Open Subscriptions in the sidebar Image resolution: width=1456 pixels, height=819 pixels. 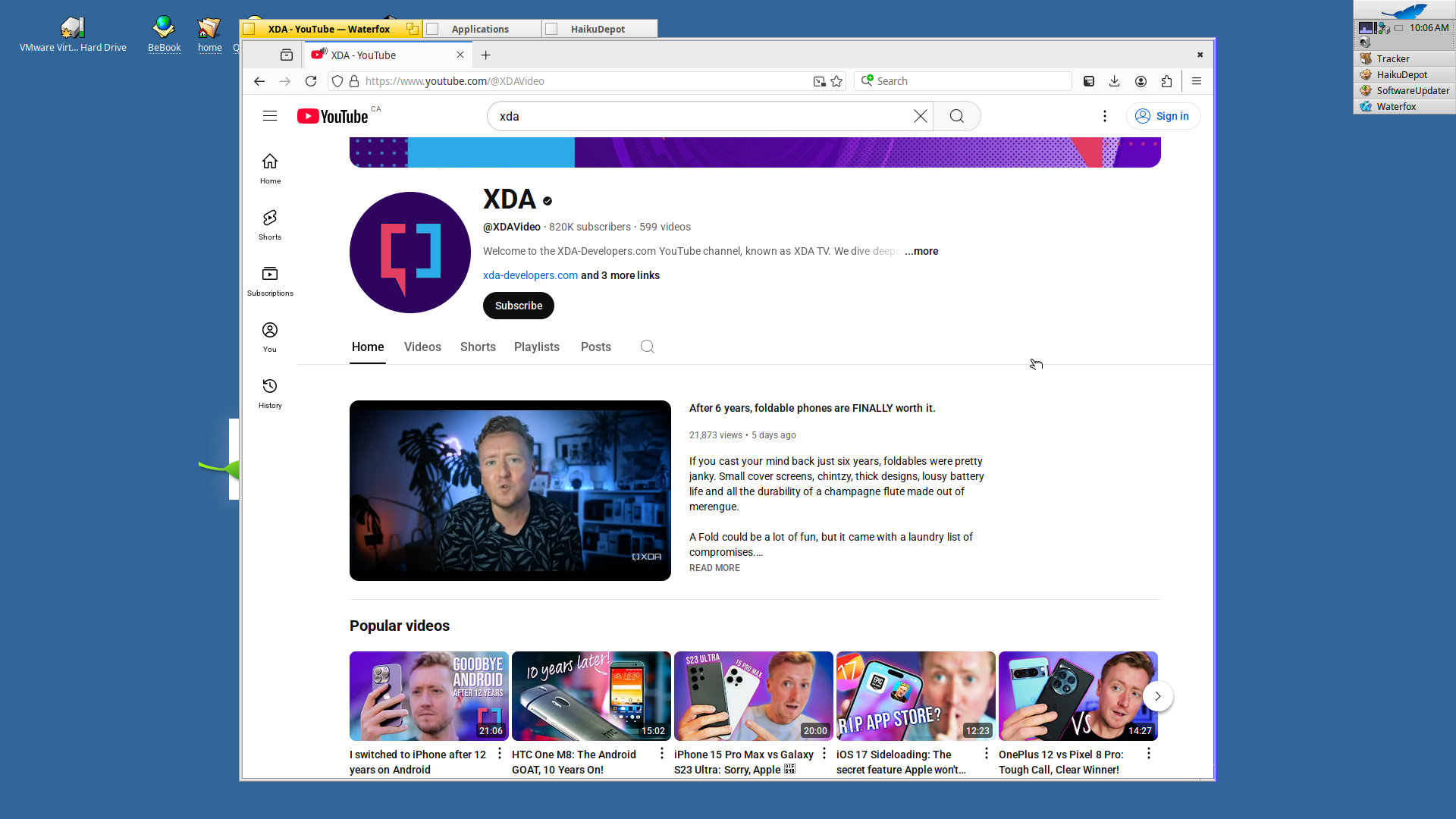click(x=270, y=281)
